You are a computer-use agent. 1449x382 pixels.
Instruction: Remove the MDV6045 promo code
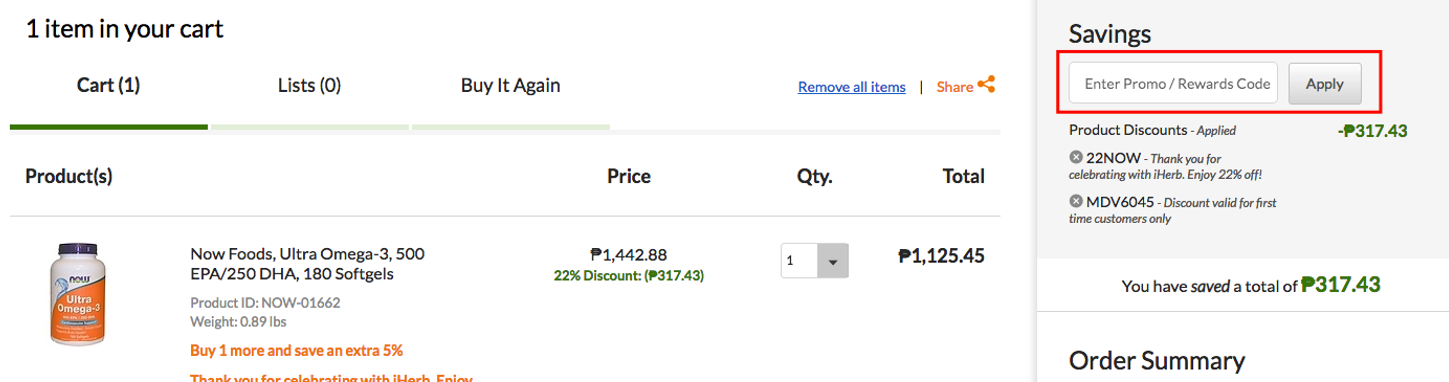click(x=1076, y=201)
